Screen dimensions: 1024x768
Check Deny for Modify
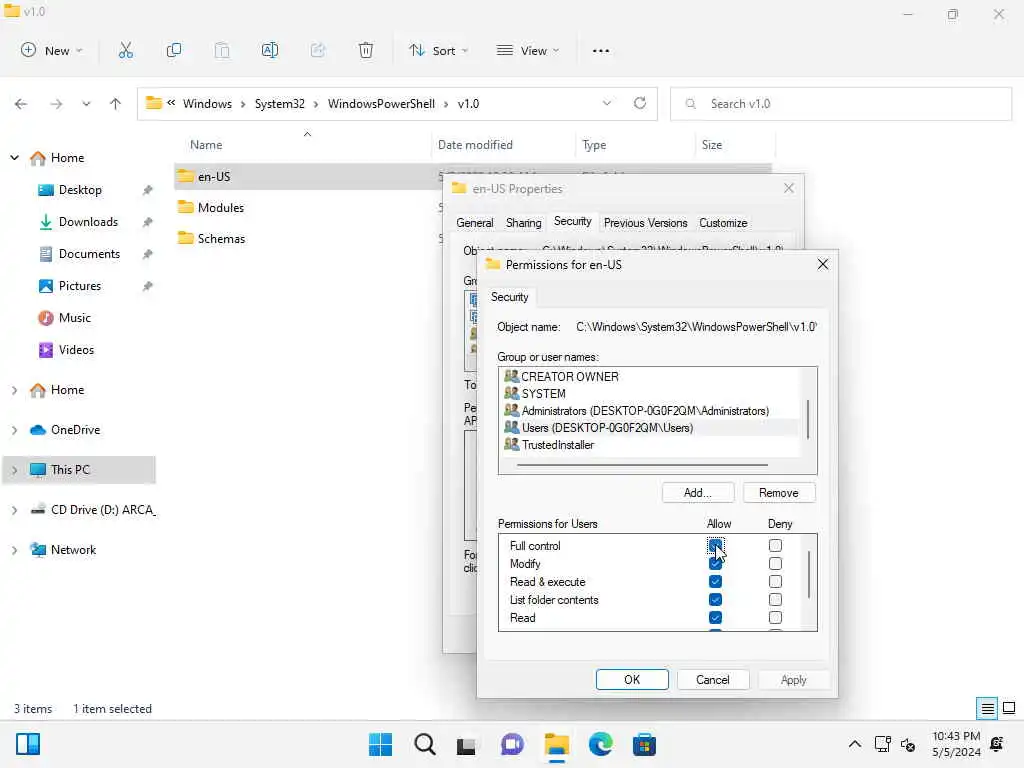(x=775, y=564)
